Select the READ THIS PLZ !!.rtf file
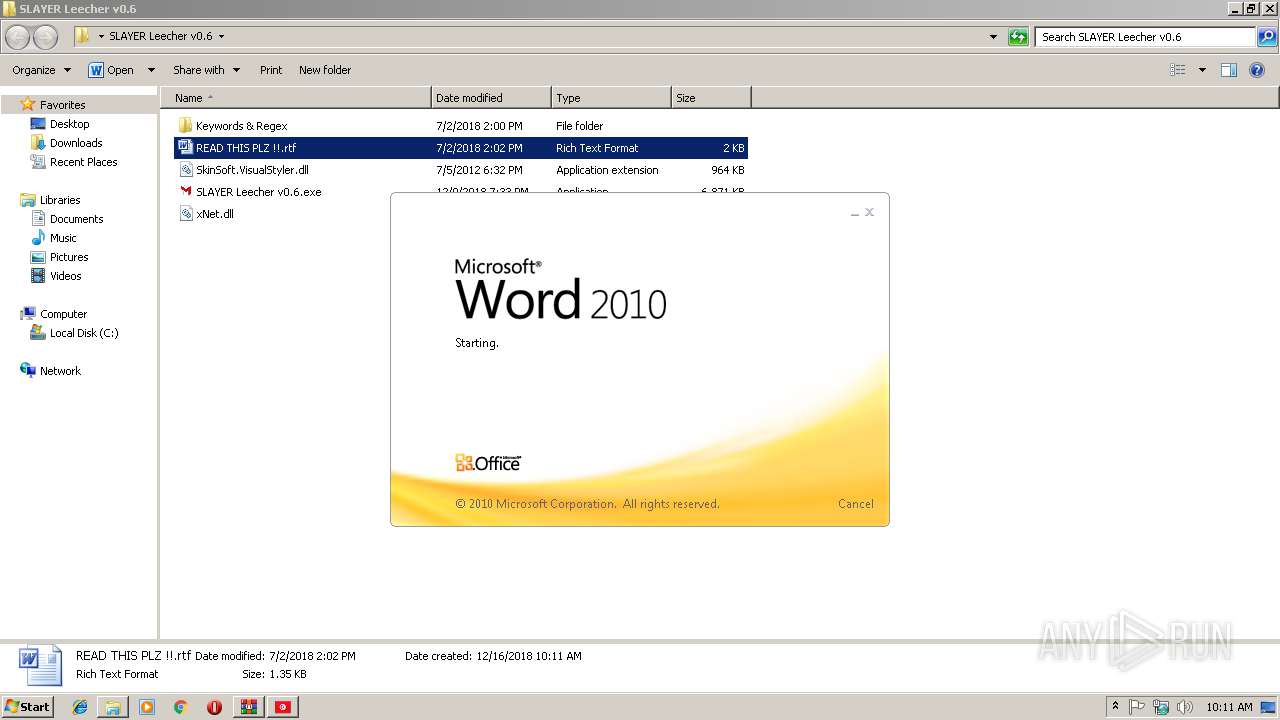Viewport: 1280px width, 720px height. coord(460,148)
